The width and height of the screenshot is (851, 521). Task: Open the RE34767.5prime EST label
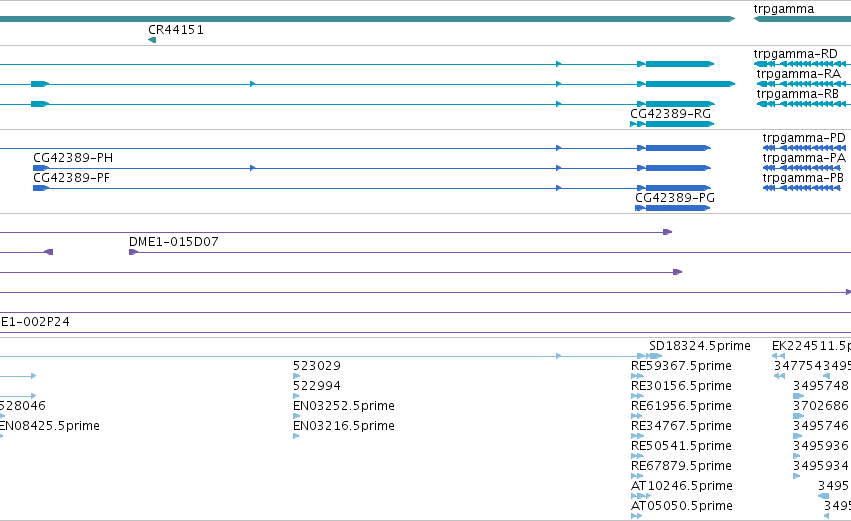tap(681, 426)
